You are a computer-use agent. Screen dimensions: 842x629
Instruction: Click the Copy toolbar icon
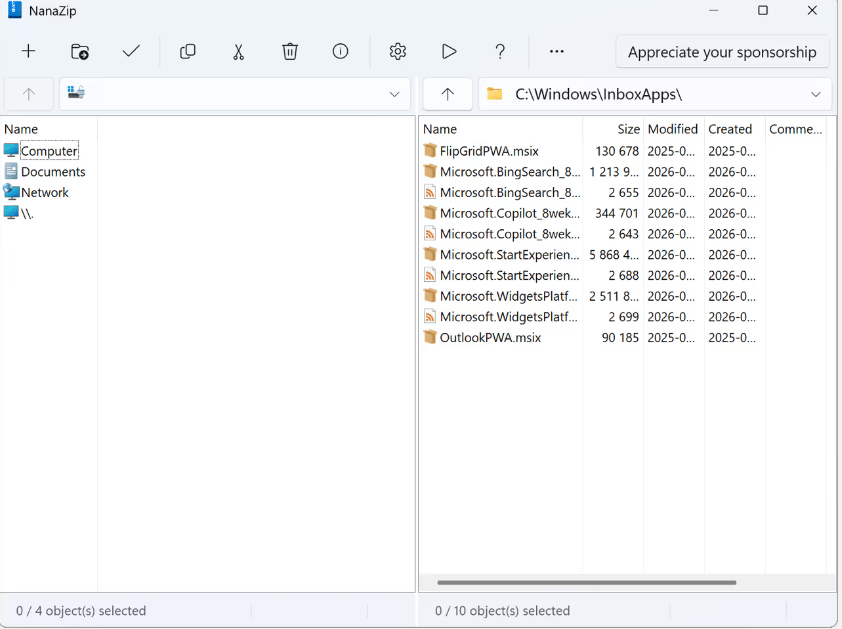pyautogui.click(x=187, y=52)
